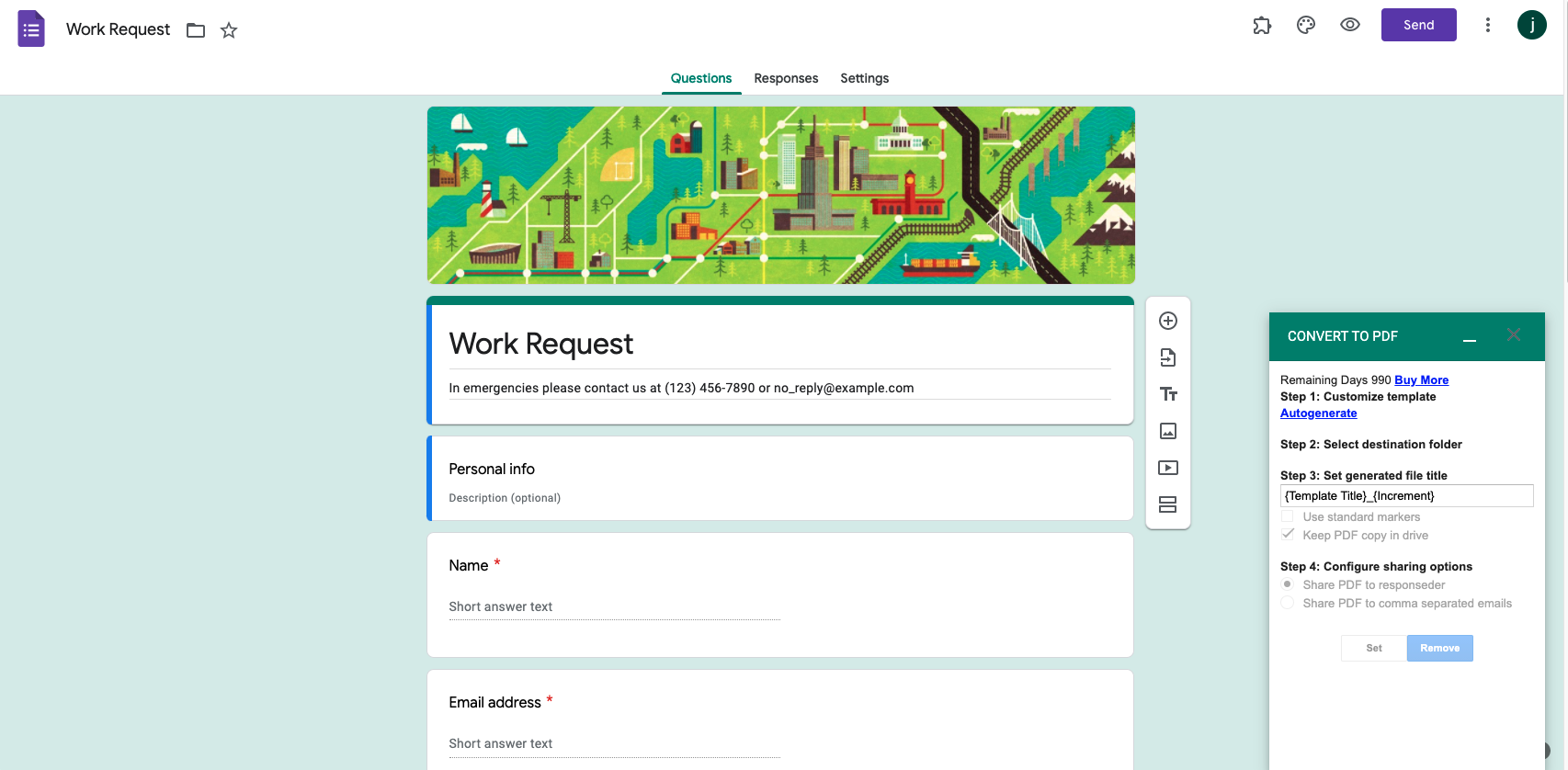This screenshot has width=1568, height=770.
Task: Open the more options vertical dots menu
Action: coord(1488,26)
